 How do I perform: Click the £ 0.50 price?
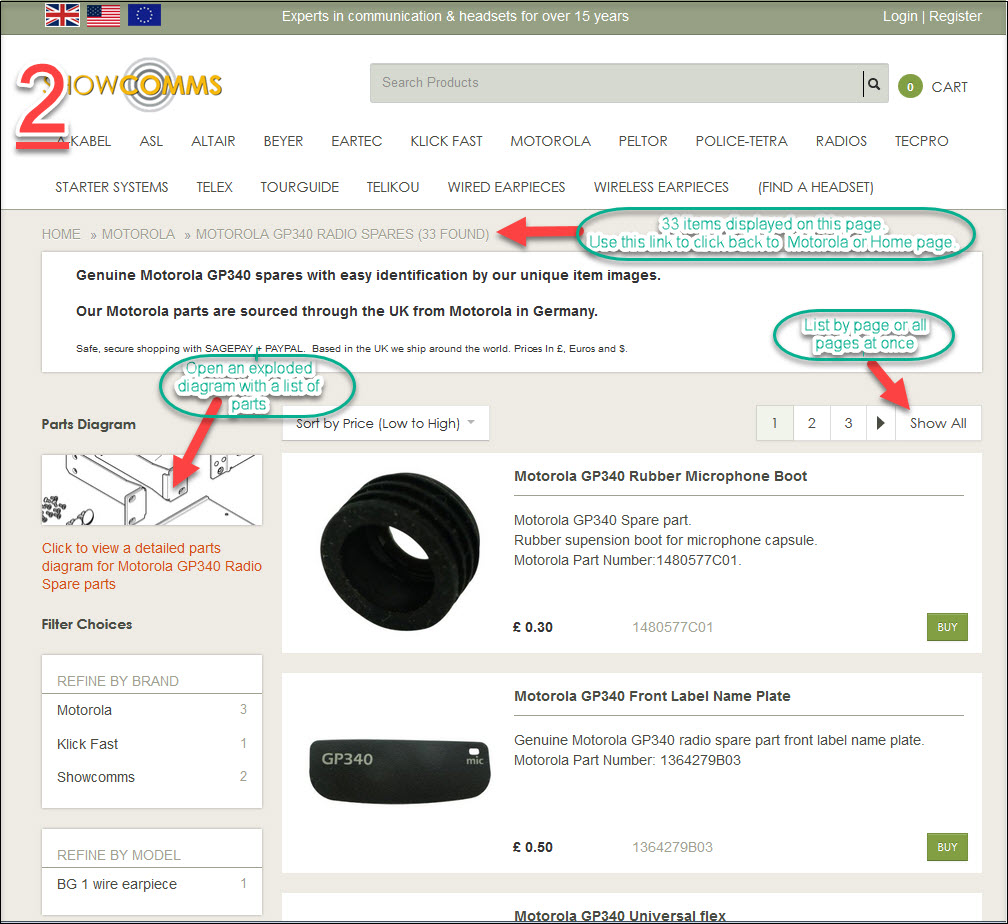[x=532, y=847]
